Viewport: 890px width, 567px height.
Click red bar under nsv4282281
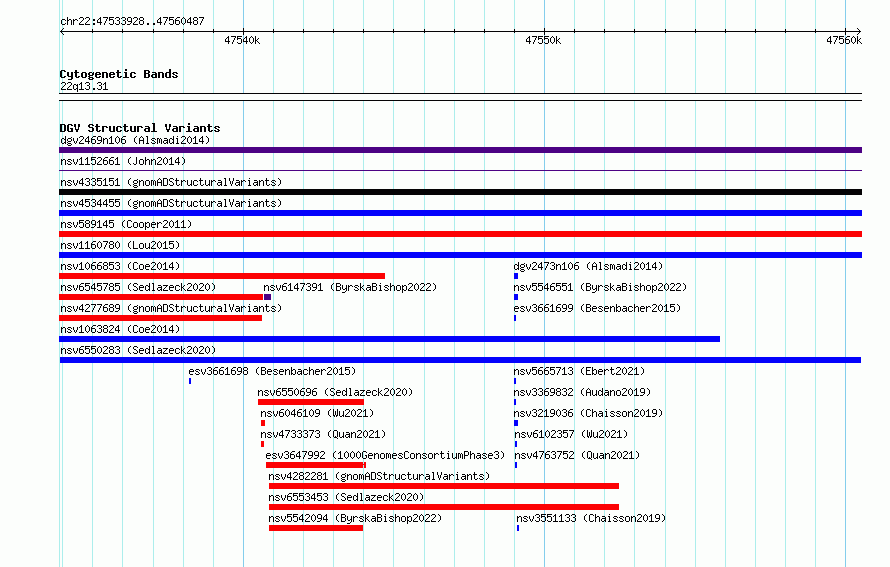[444, 486]
